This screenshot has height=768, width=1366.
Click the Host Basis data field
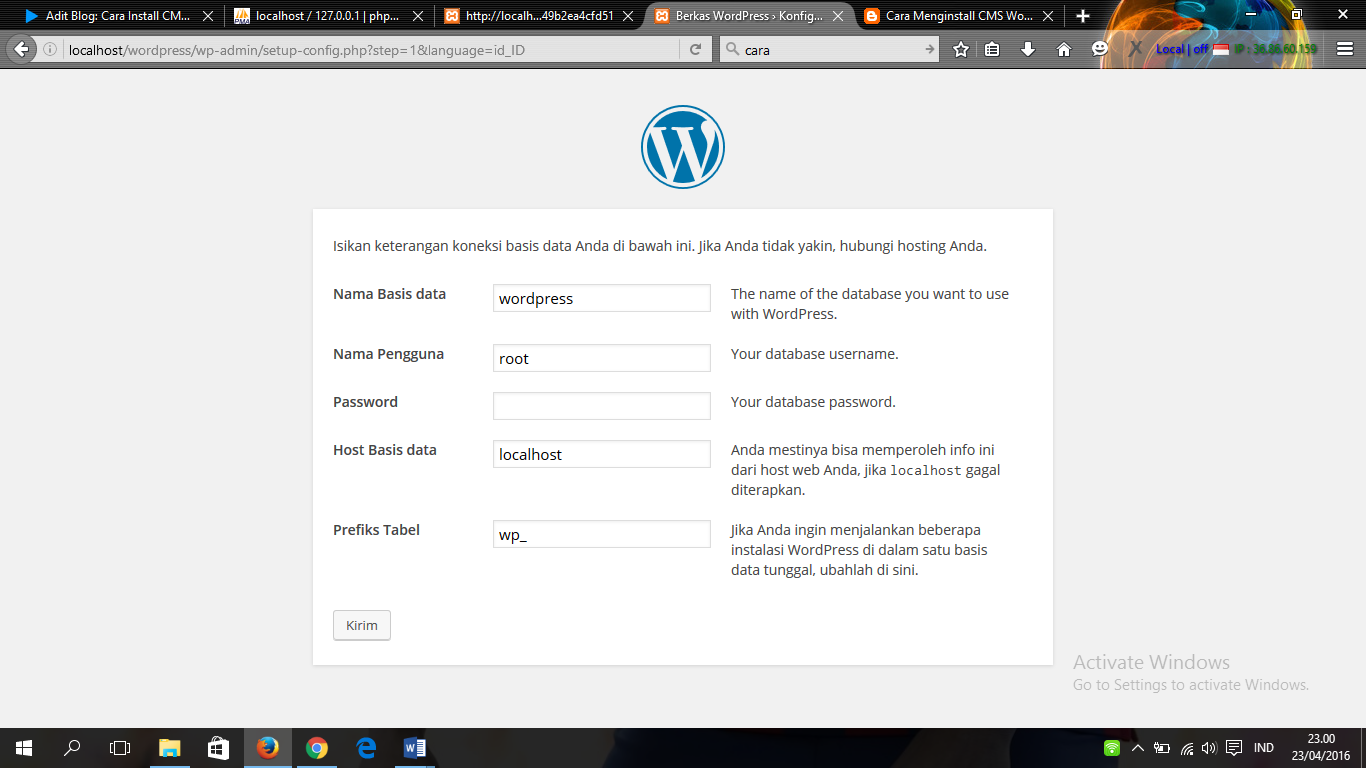602,454
